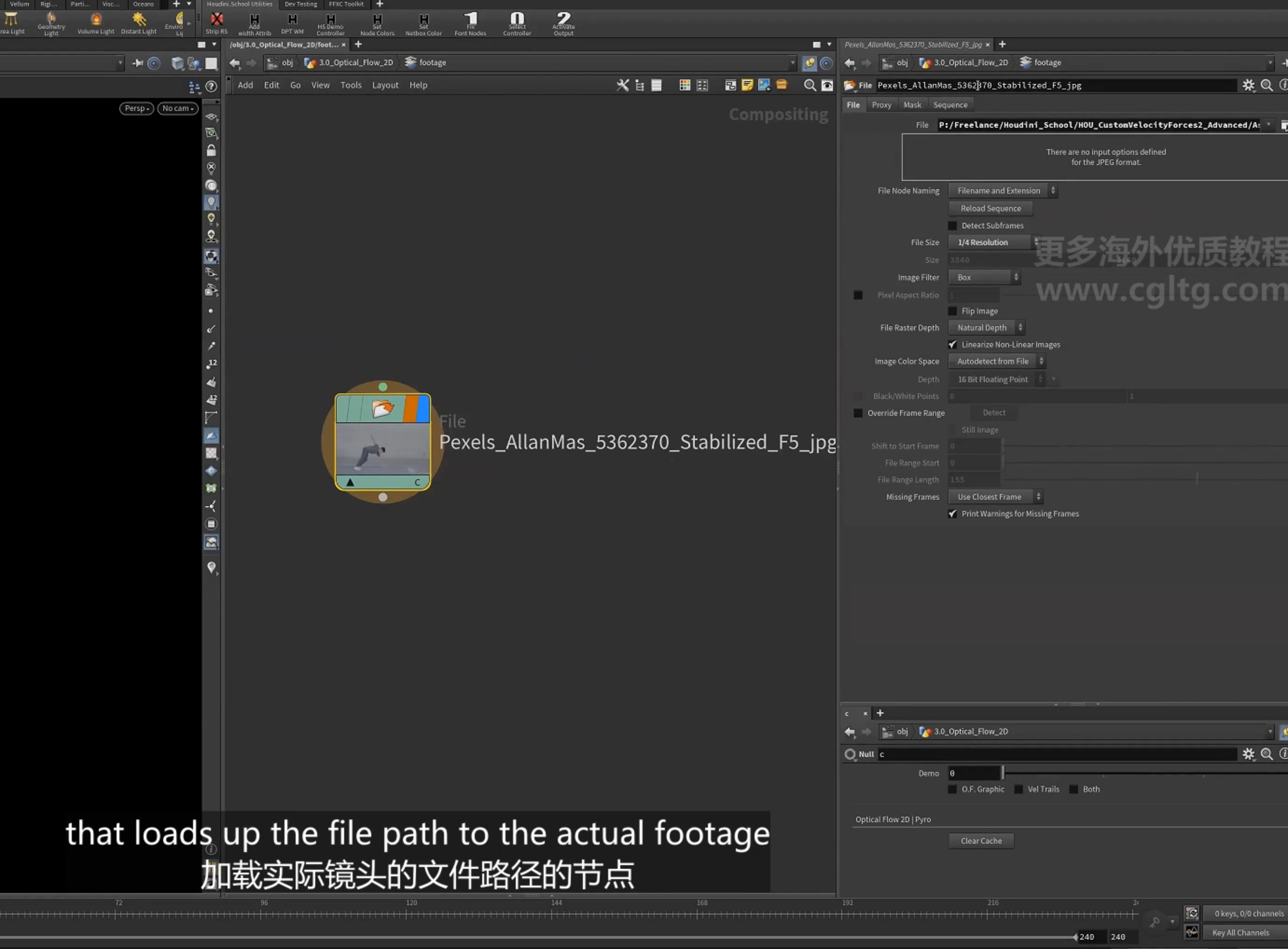The image size is (1288, 949).
Task: Click the footage path segment in network editor
Action: pos(426,62)
